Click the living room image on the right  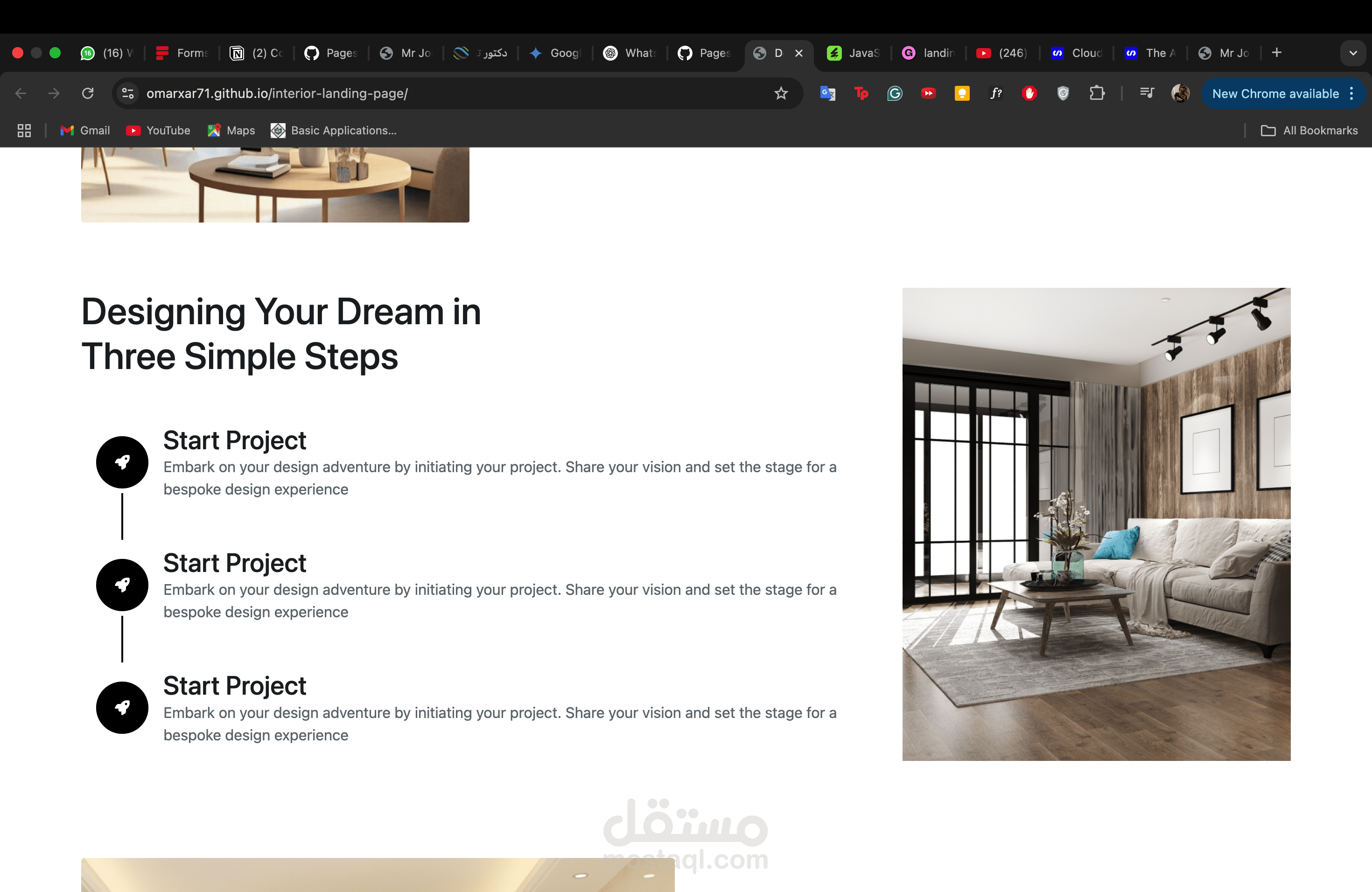pos(1096,524)
